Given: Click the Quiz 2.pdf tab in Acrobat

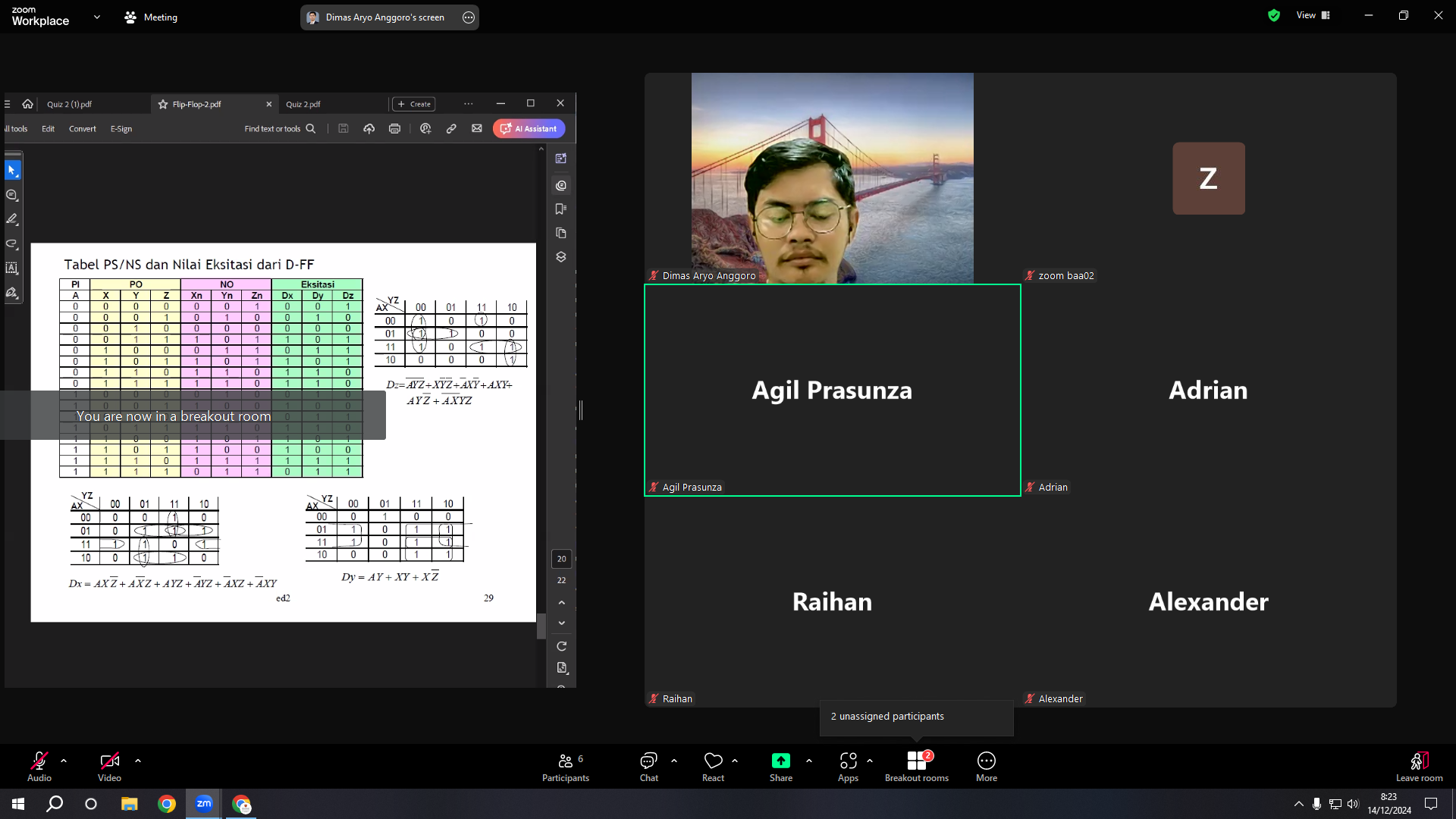Looking at the screenshot, I should 303,104.
